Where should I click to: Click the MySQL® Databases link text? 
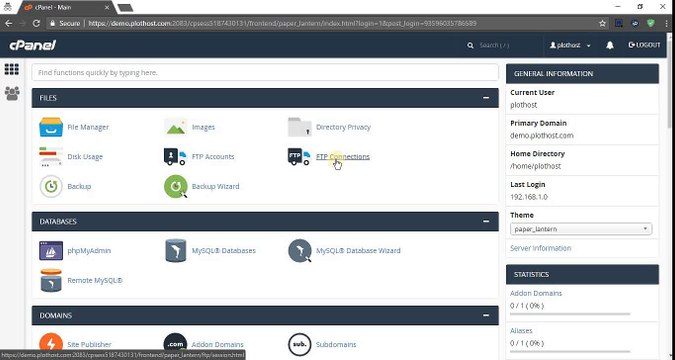[x=224, y=251]
